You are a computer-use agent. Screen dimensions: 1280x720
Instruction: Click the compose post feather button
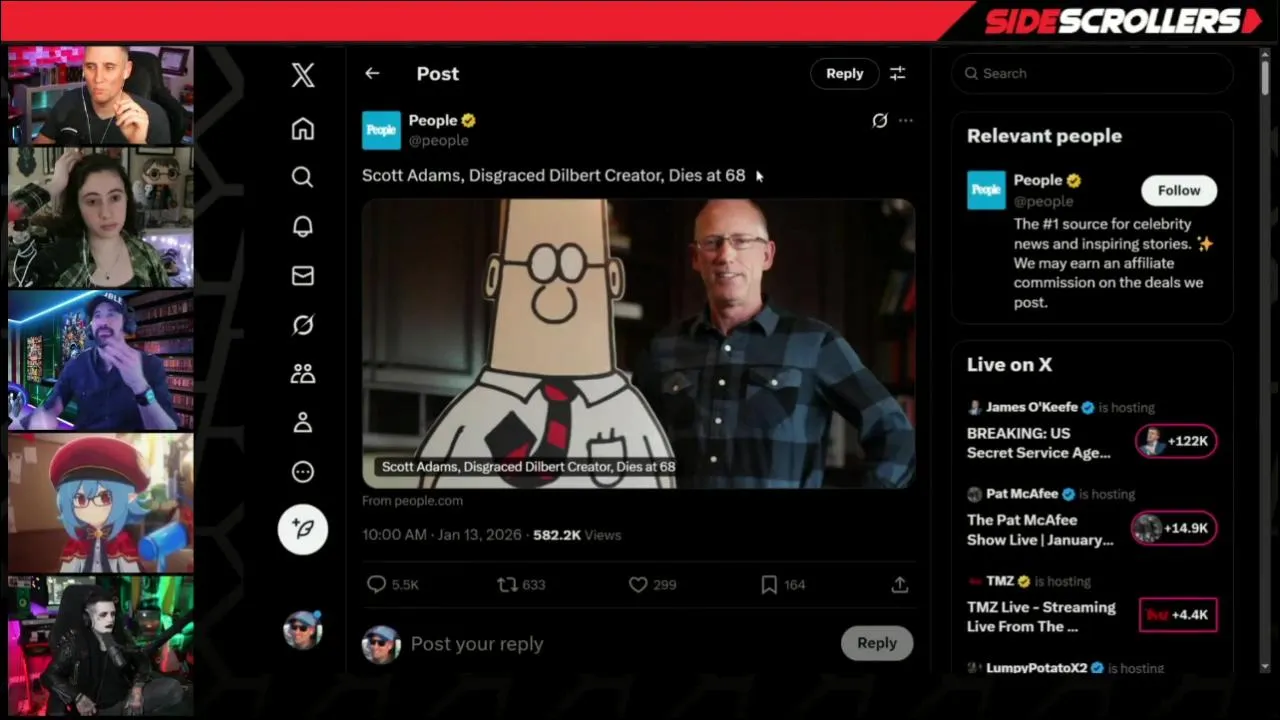click(303, 529)
